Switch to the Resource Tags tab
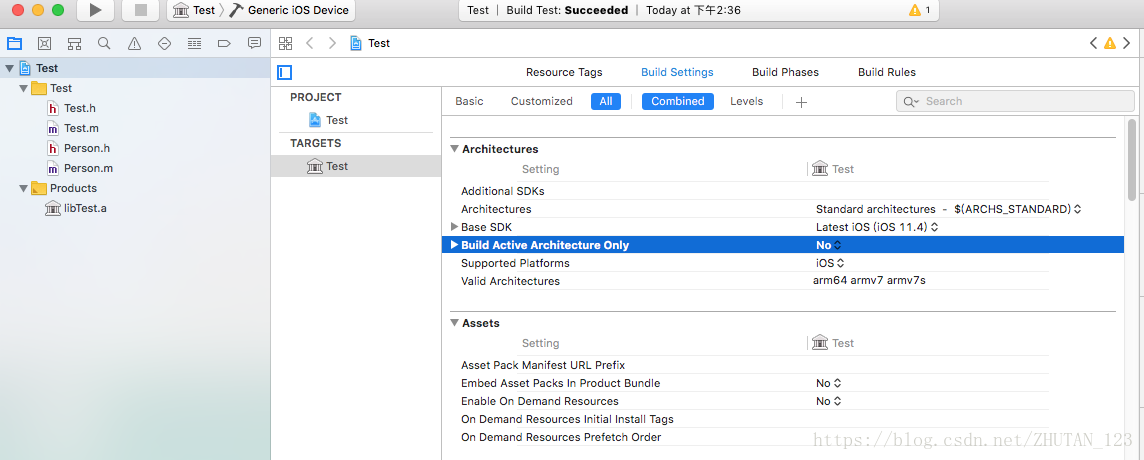The width and height of the screenshot is (1144, 460). 564,72
